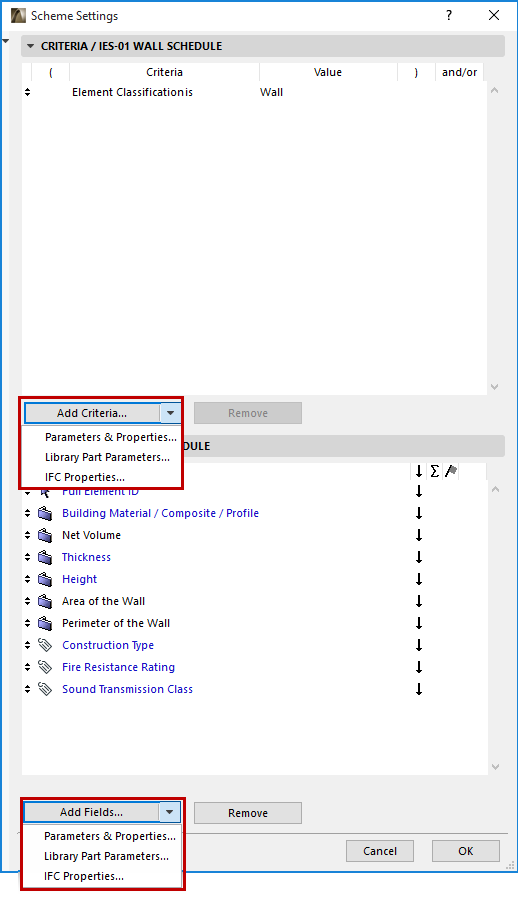Click the Remove button beside Add Fields
518x907 pixels.
[247, 813]
